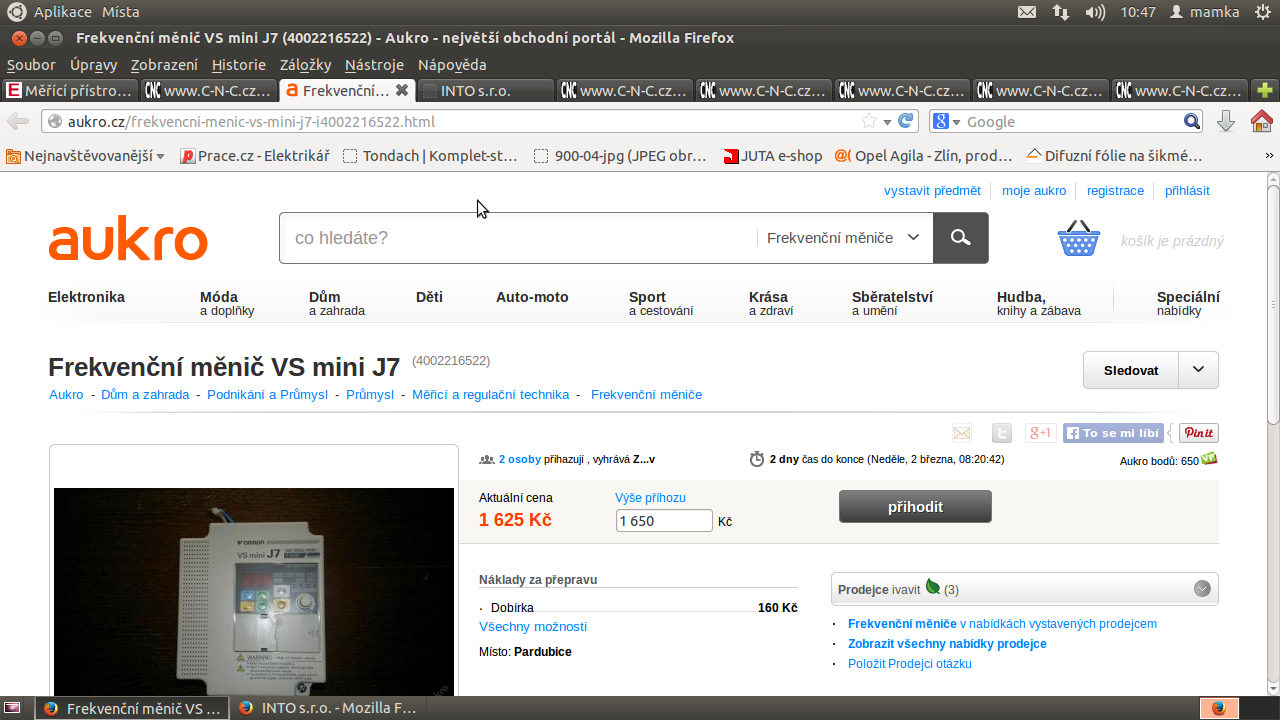The height and width of the screenshot is (720, 1280).
Task: Reload the page with the refresh icon
Action: [906, 121]
